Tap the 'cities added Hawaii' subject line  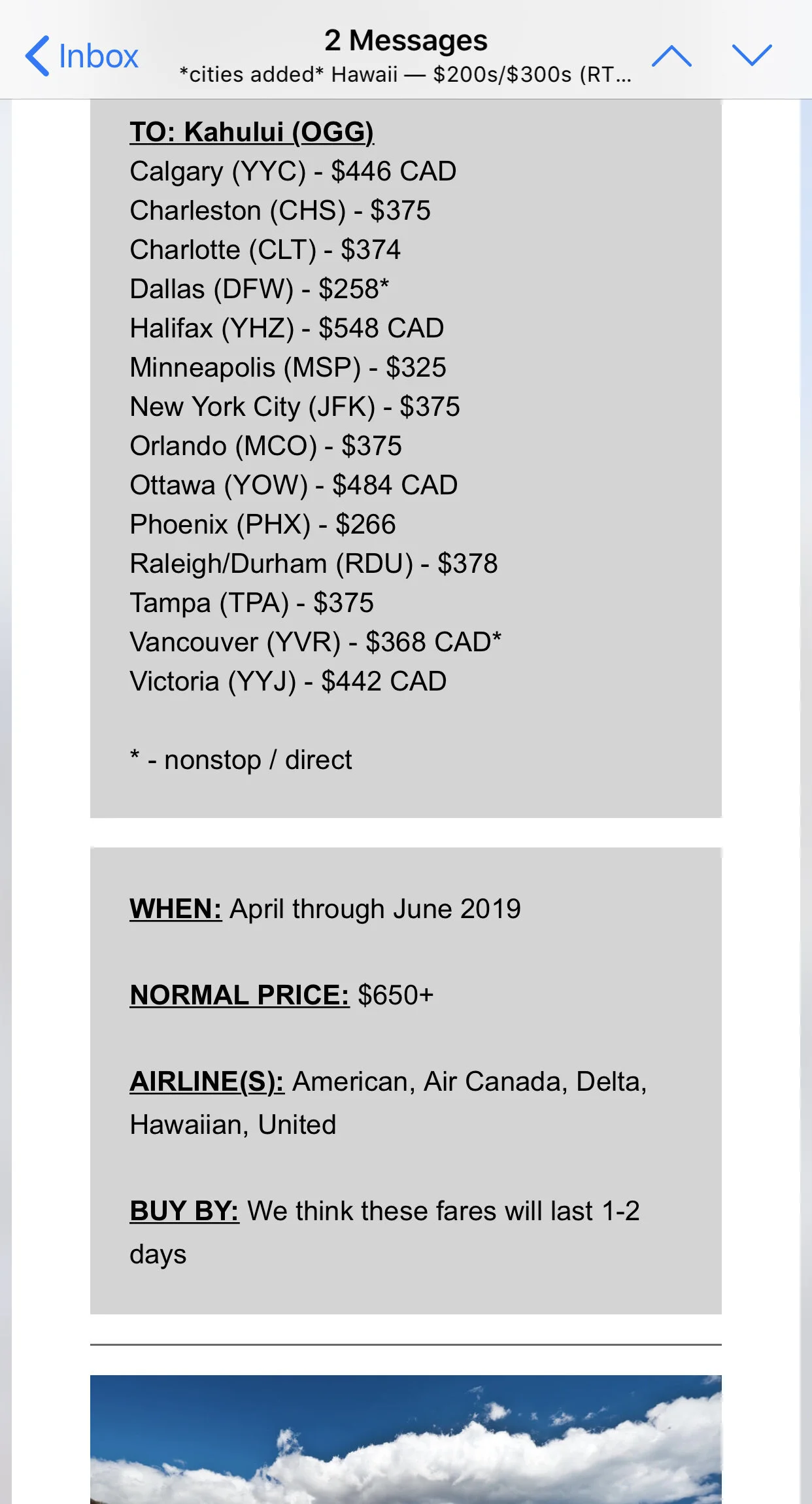[406, 75]
